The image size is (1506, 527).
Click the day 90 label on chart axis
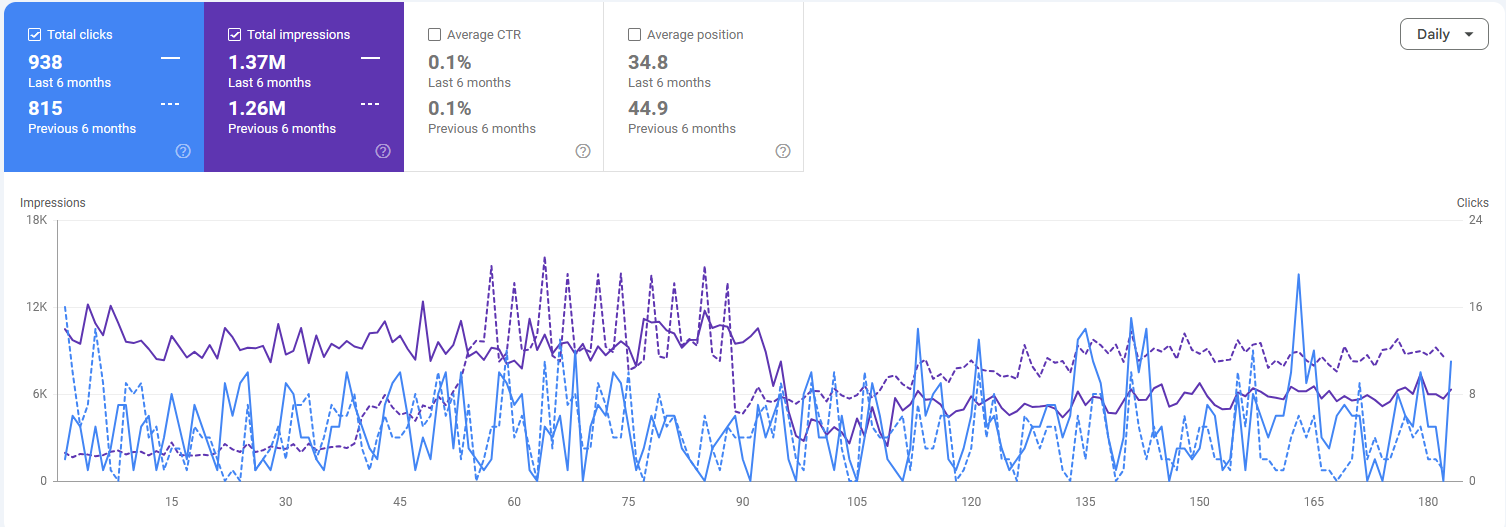(x=742, y=502)
